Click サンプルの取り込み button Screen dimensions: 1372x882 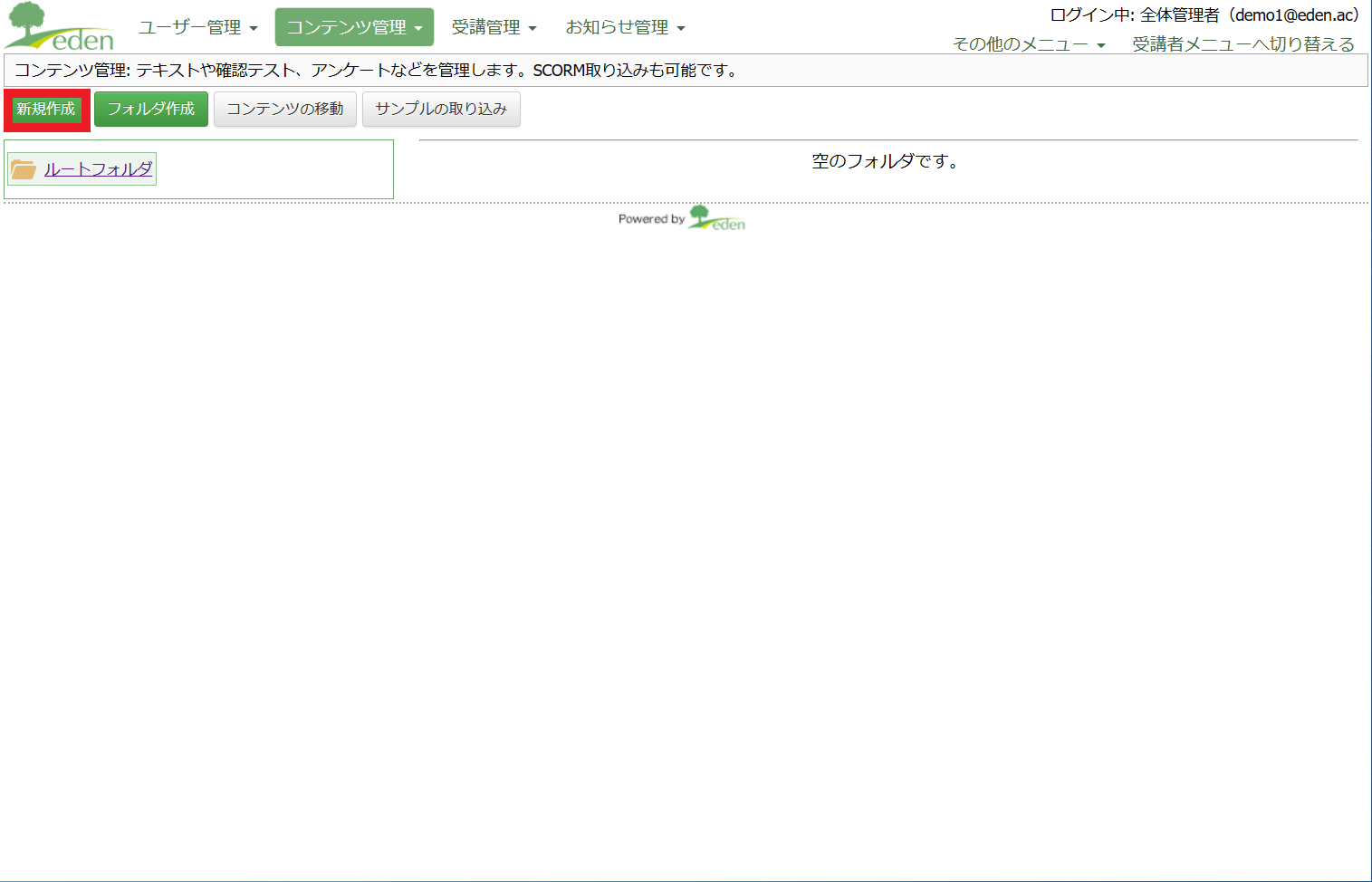click(x=441, y=110)
